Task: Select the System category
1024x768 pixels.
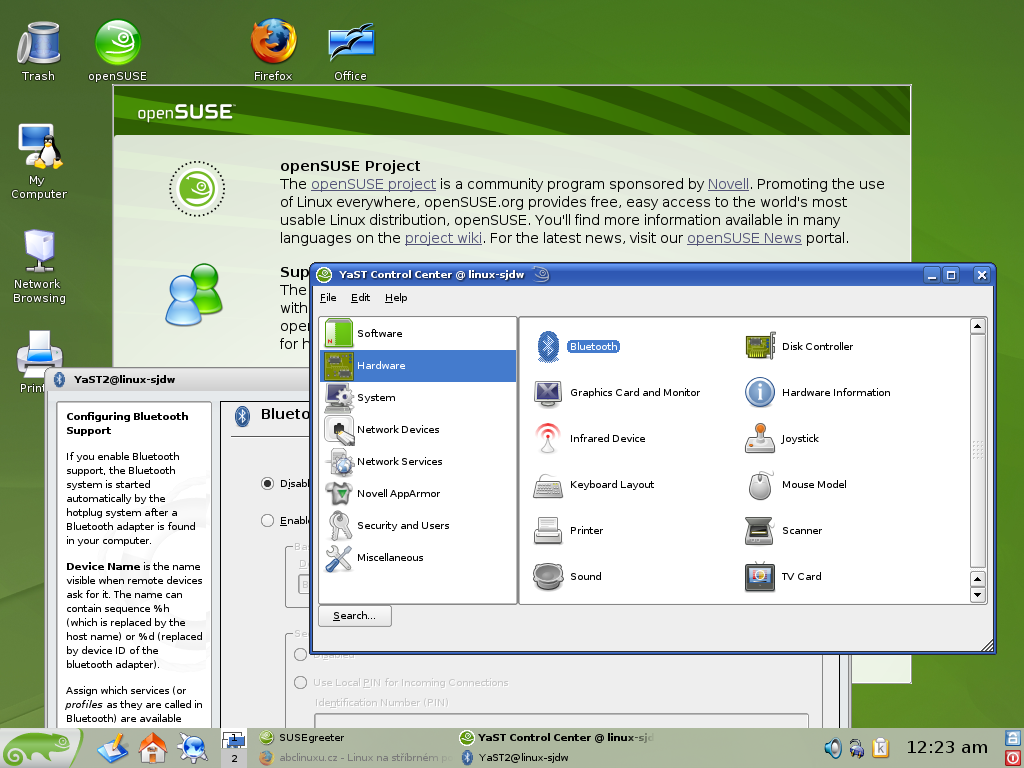Action: tap(418, 398)
